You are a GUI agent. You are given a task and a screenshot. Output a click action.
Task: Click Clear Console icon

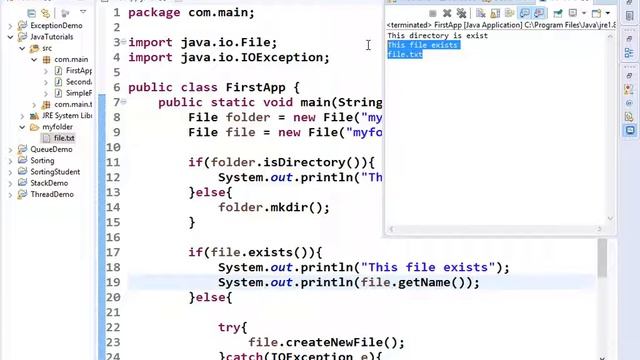pos(481,13)
